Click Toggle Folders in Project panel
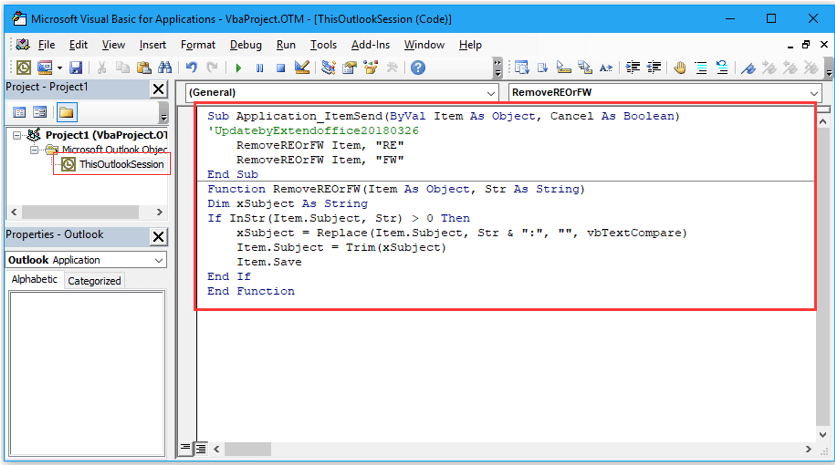835x465 pixels. click(67, 113)
